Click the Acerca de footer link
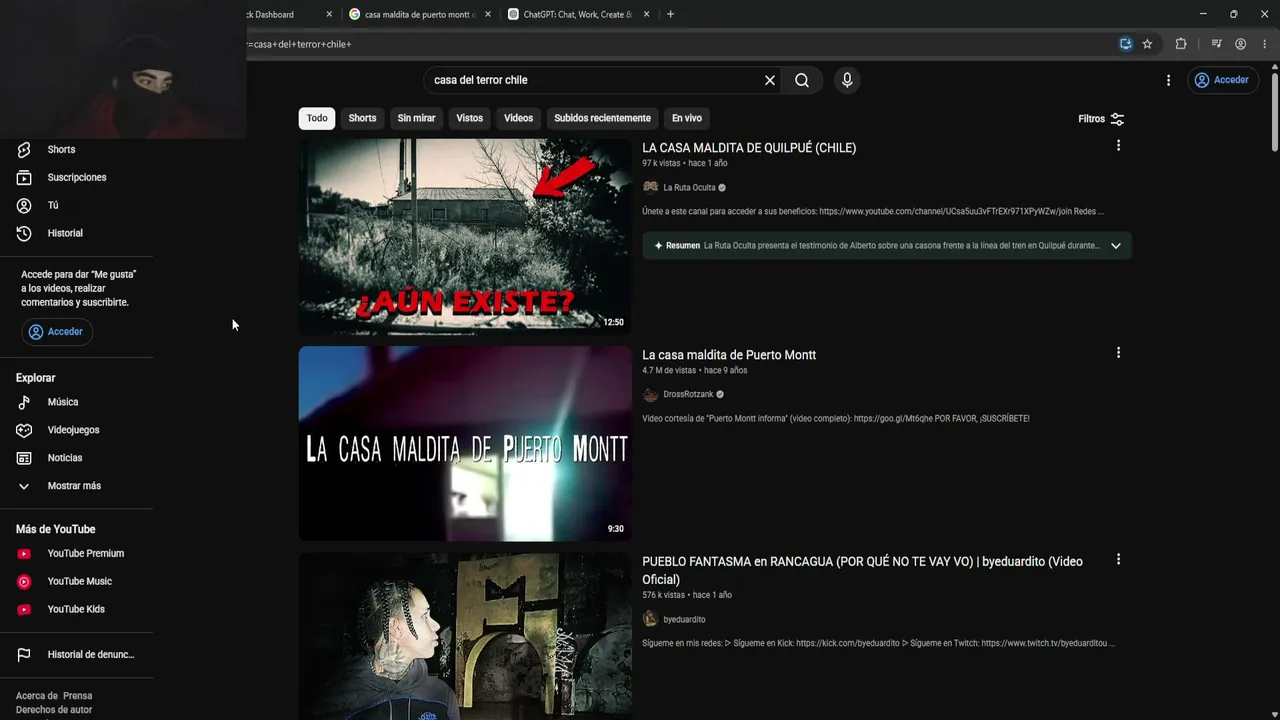Image resolution: width=1280 pixels, height=720 pixels. pos(36,696)
